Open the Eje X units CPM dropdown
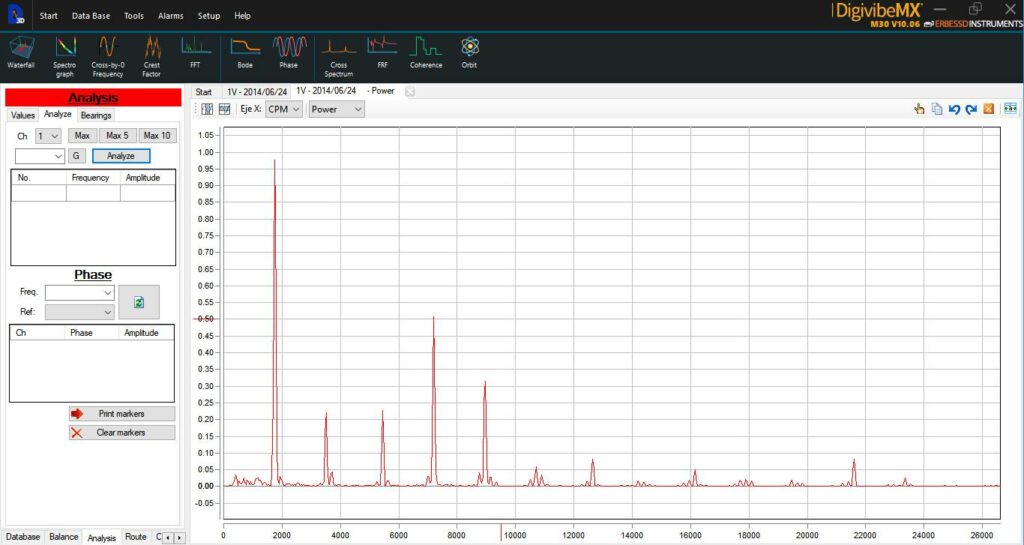This screenshot has width=1024, height=545. point(283,109)
